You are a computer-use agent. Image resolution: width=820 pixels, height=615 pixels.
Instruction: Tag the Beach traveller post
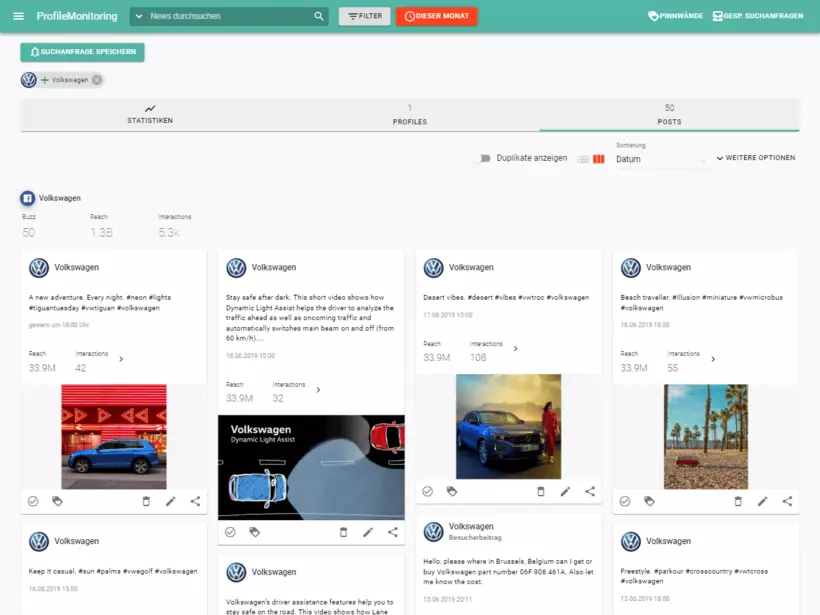650,502
